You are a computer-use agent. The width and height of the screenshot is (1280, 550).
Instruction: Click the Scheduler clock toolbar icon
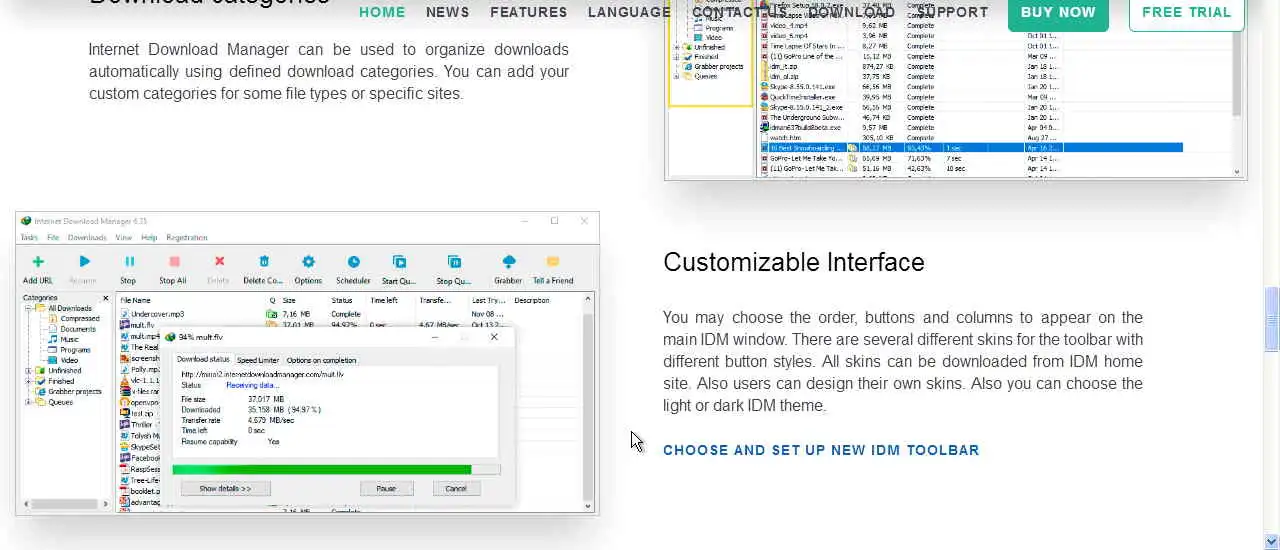[x=353, y=262]
